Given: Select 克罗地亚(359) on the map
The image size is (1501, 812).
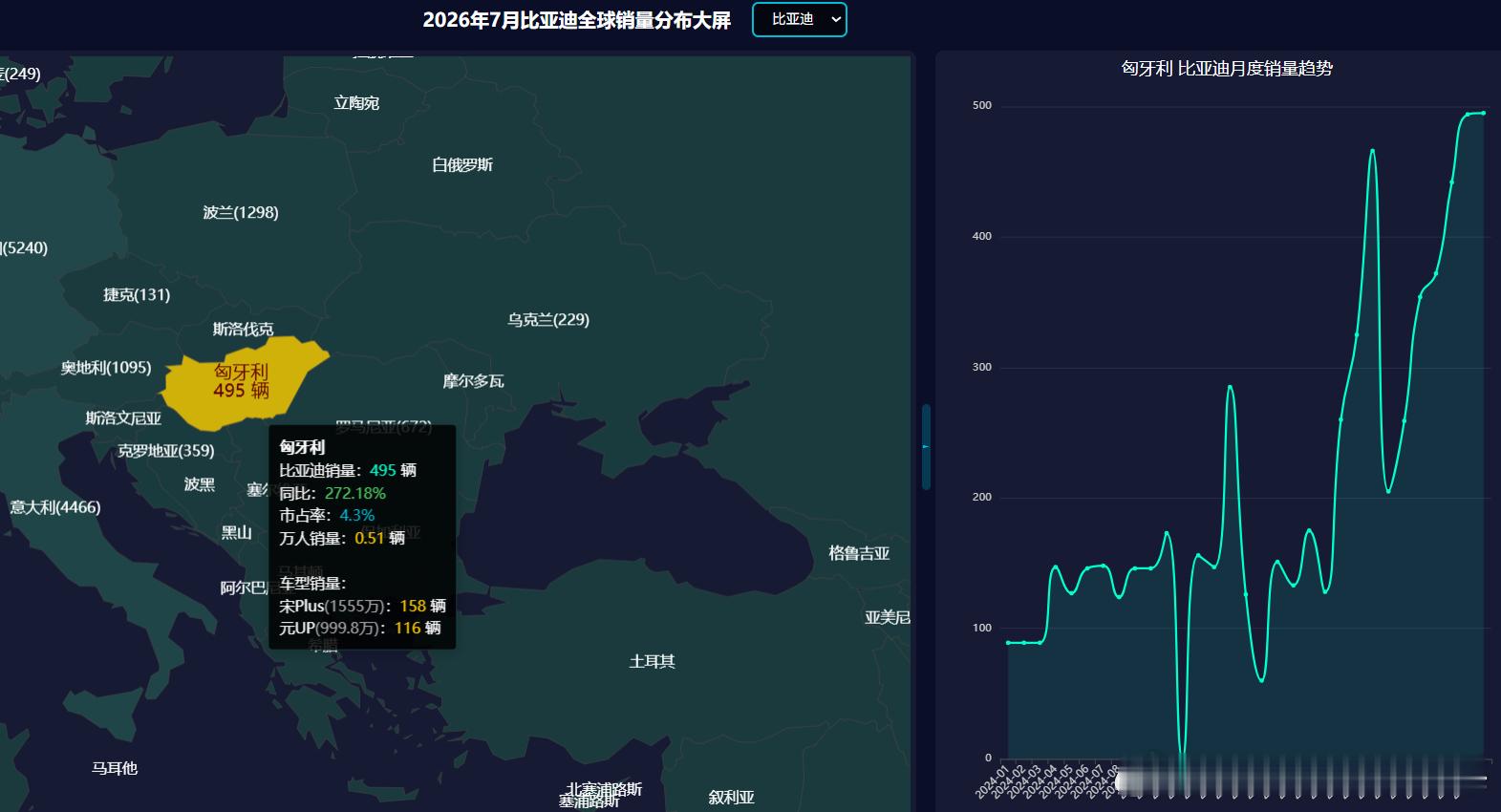Looking at the screenshot, I should 166,451.
